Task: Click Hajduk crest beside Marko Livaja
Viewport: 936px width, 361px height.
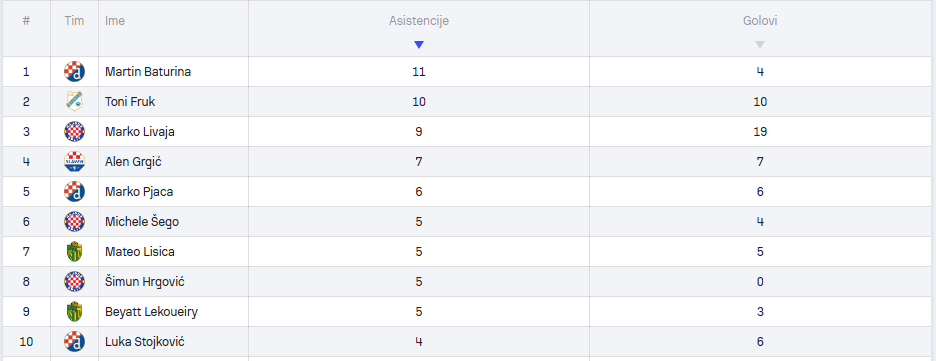Action: tap(75, 131)
